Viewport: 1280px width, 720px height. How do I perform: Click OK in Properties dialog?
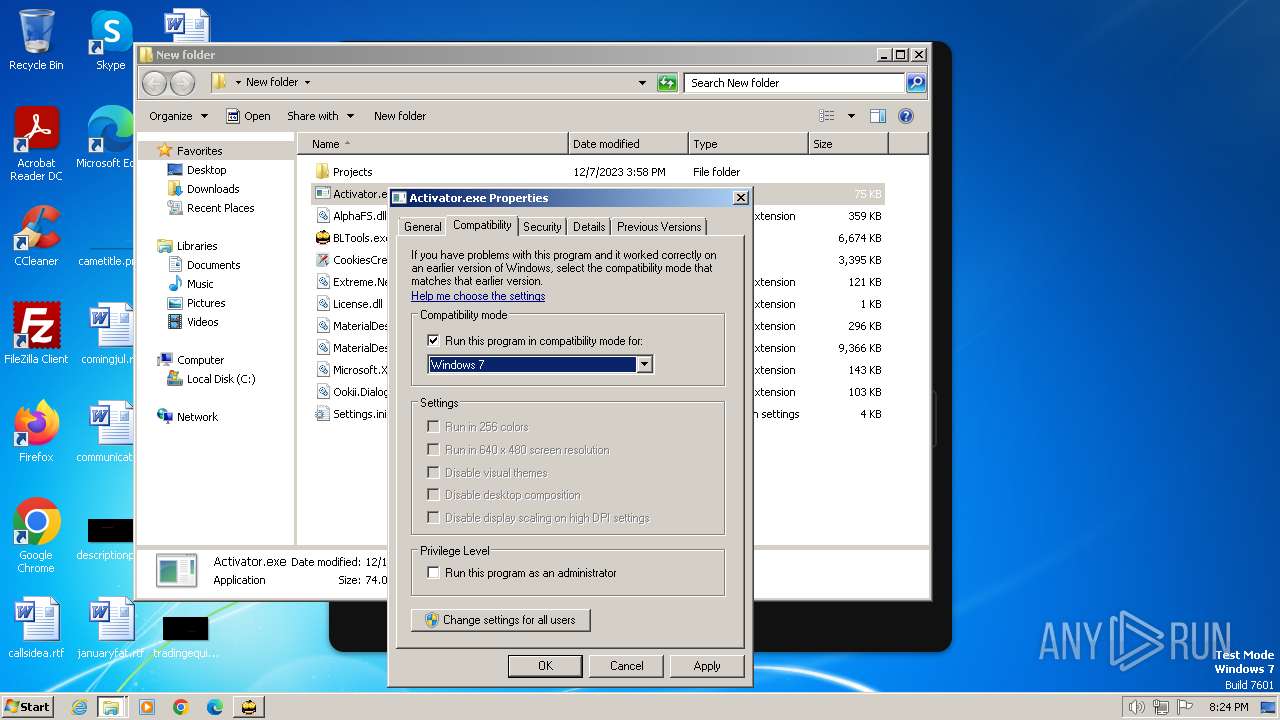545,666
